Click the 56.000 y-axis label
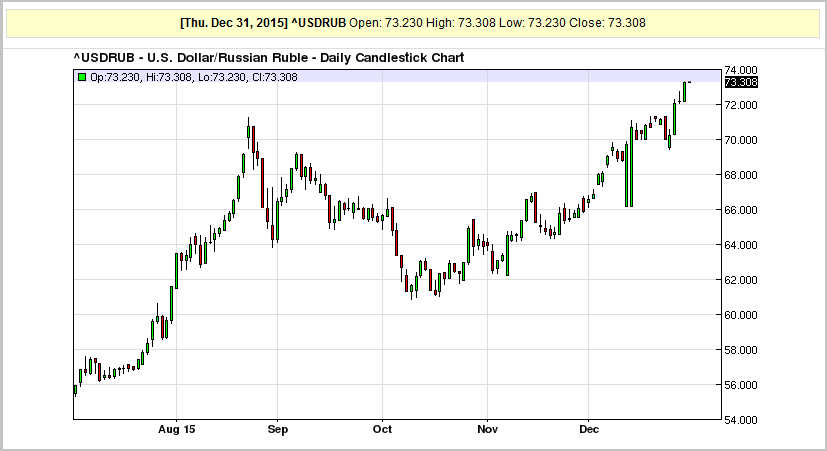The width and height of the screenshot is (827, 451). 741,385
